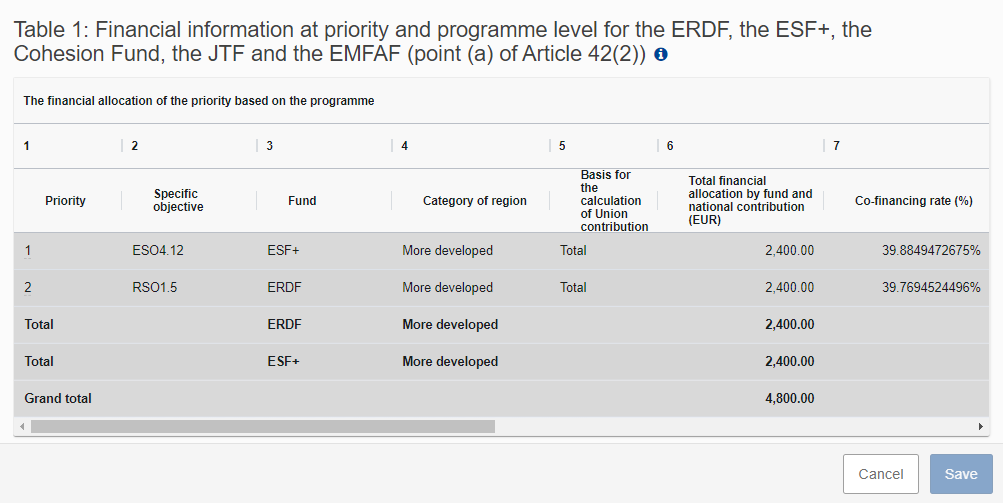Click the scrollbar's right arrow
Screen dimensions: 1003x503
click(981, 426)
